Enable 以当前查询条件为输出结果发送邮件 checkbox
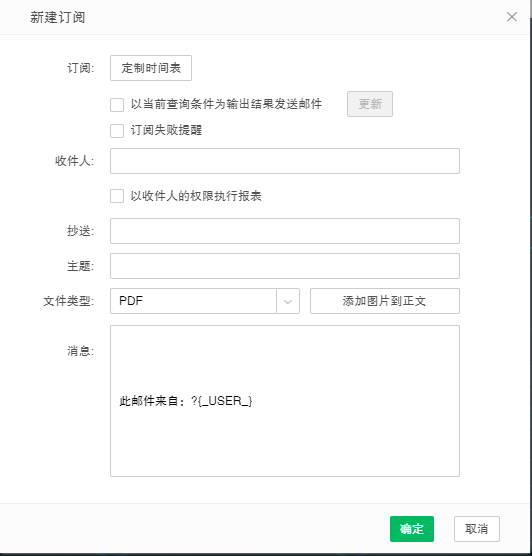532x556 pixels. (117, 105)
